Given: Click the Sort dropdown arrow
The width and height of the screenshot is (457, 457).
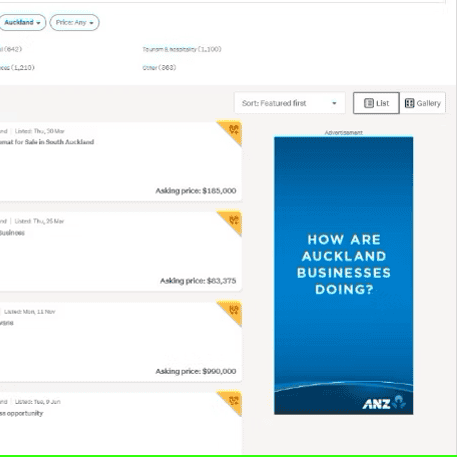Looking at the screenshot, I should [x=334, y=103].
